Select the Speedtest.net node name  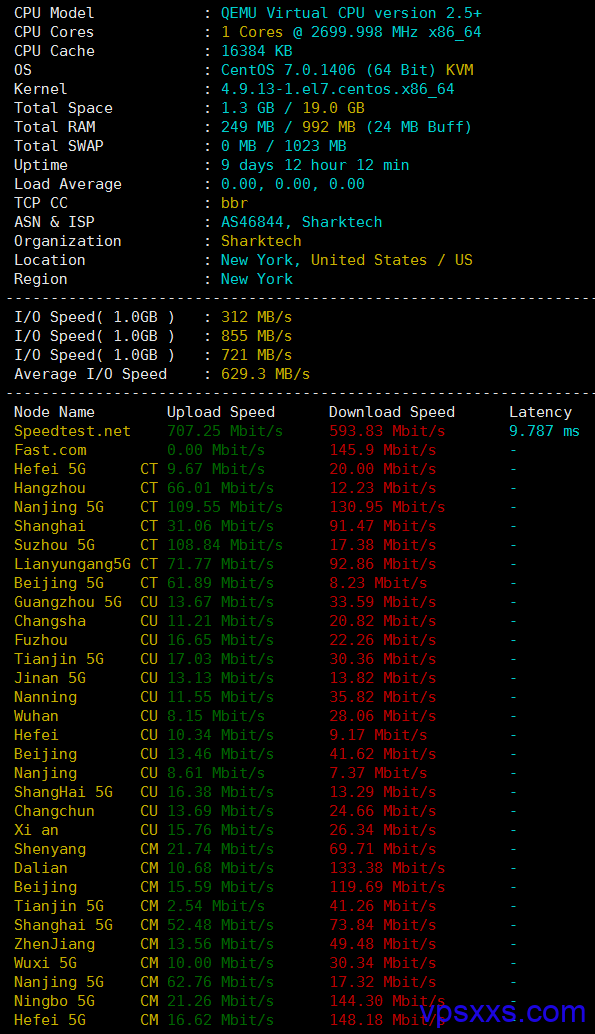tap(73, 431)
